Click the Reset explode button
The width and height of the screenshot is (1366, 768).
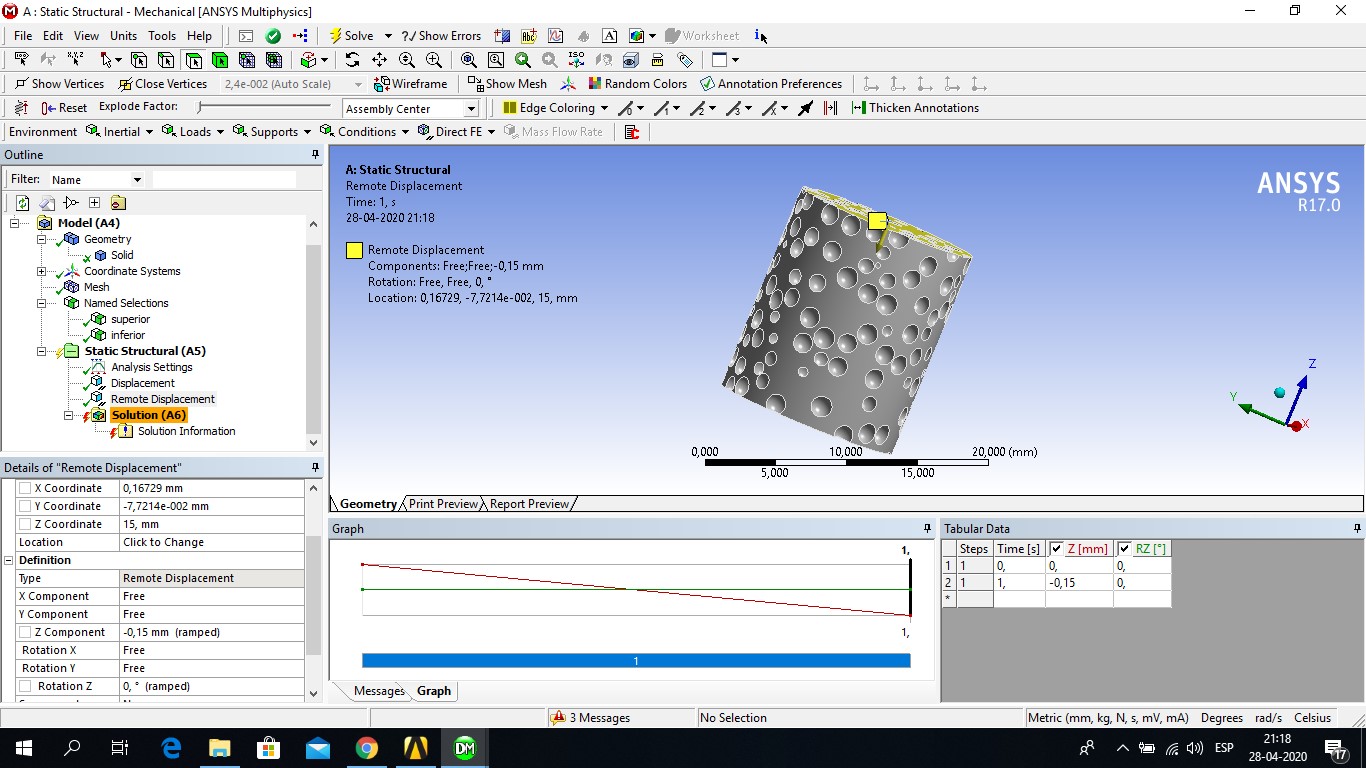click(x=64, y=108)
